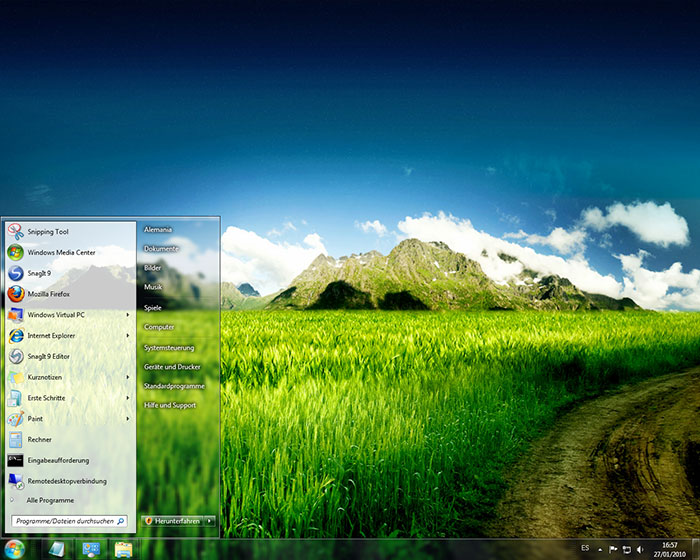Show hidden tray icons with the arrow

pos(599,549)
